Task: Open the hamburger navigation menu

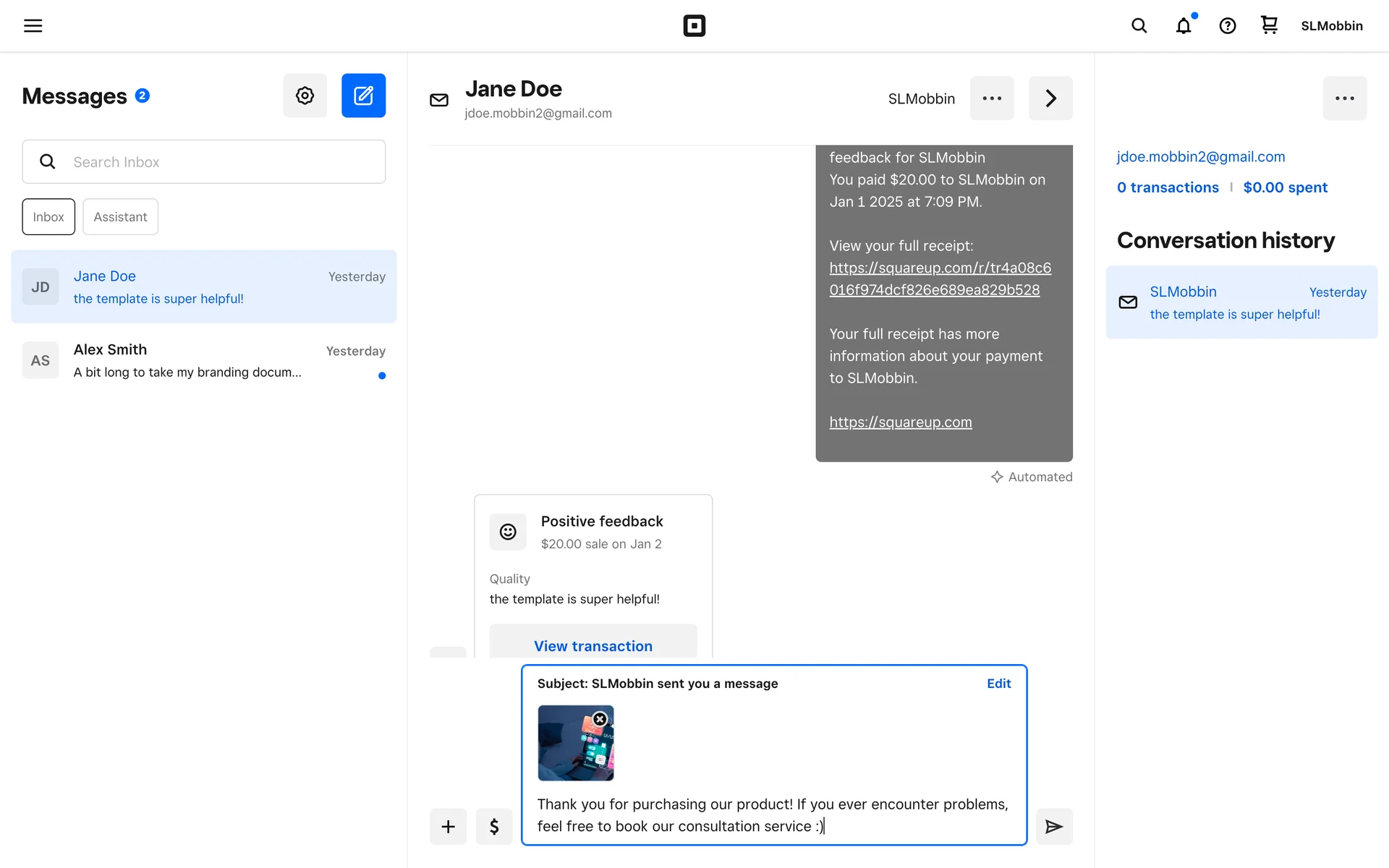Action: (x=33, y=26)
